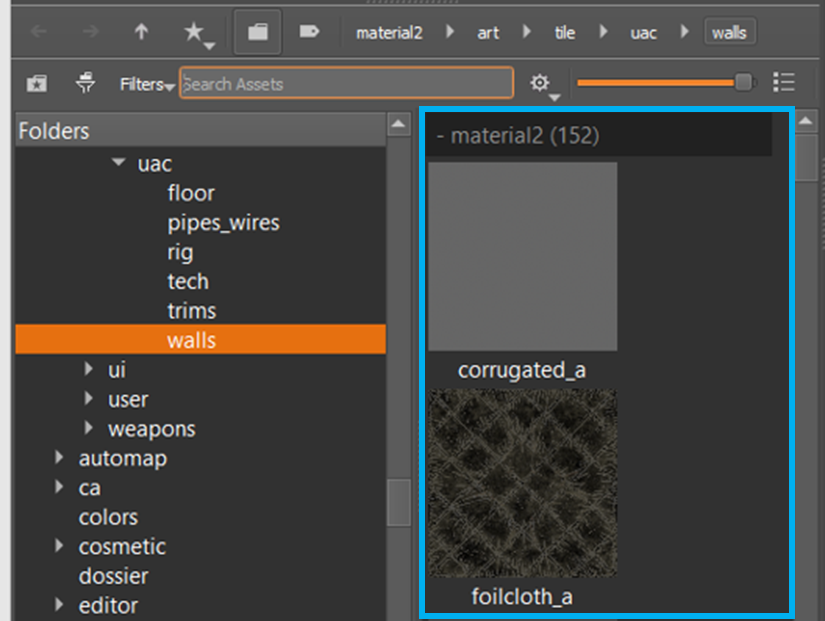Click the tag label icon
Screen dimensions: 825x621
[309, 32]
